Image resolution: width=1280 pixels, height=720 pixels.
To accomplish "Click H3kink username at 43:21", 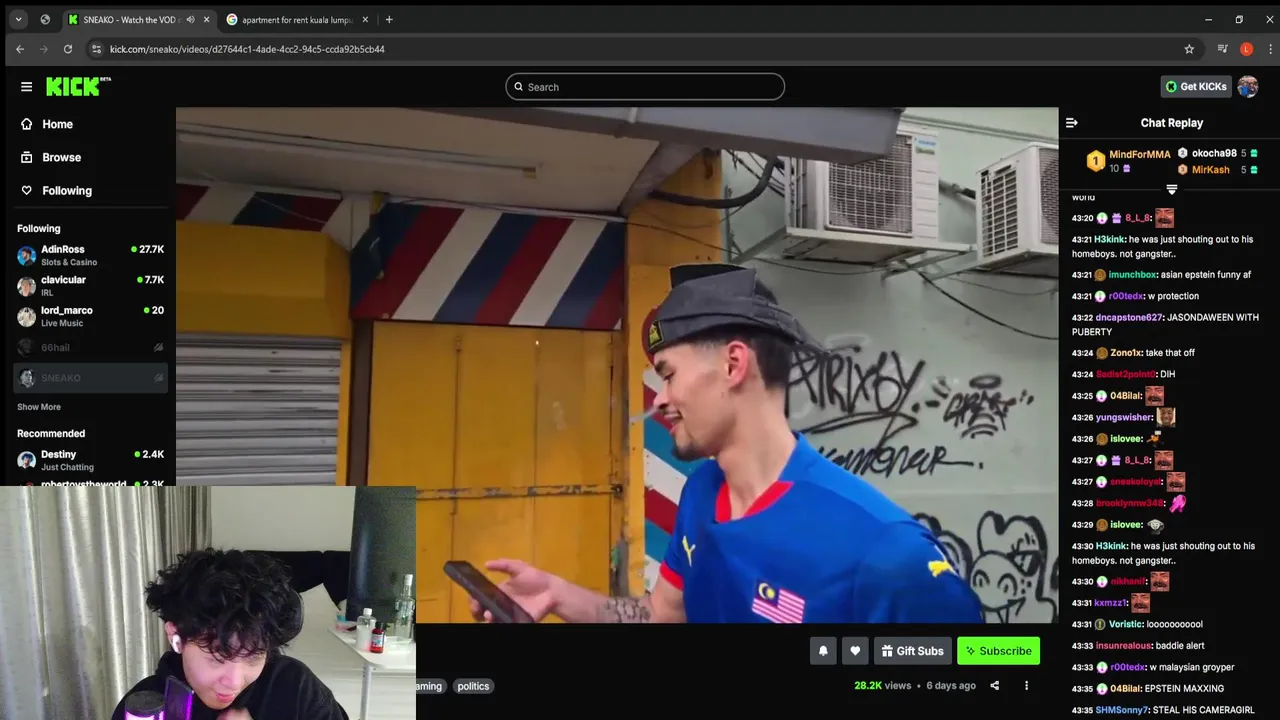I will [x=1109, y=240].
